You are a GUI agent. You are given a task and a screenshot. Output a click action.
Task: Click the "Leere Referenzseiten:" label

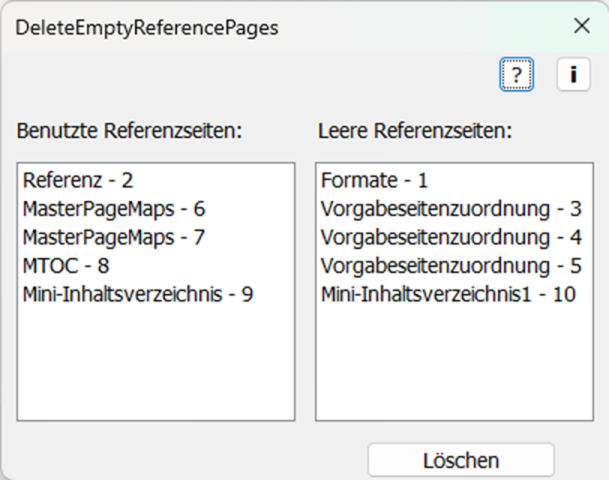[414, 131]
